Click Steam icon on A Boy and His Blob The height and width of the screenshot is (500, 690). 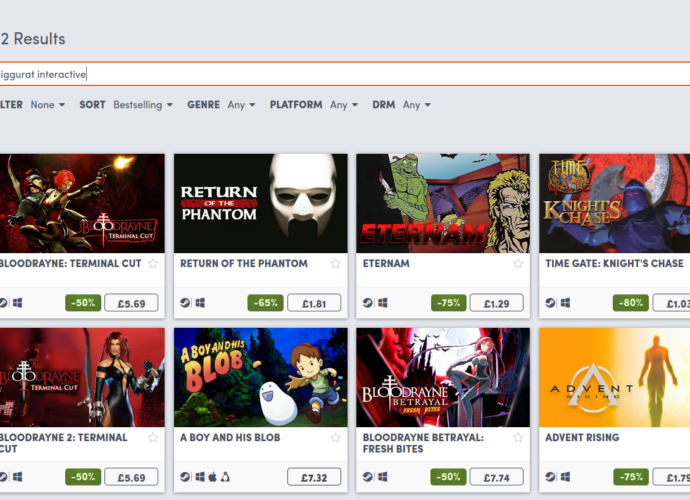coord(185,477)
